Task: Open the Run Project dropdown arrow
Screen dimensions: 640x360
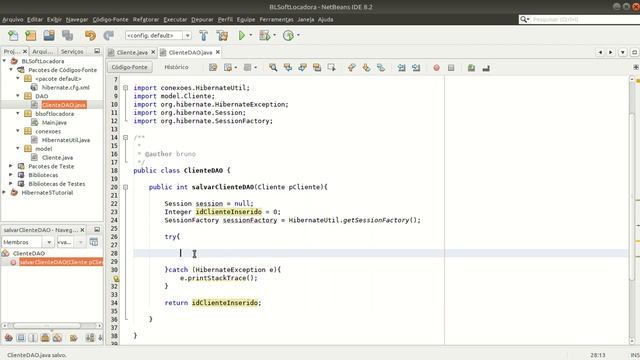Action: [251, 35]
